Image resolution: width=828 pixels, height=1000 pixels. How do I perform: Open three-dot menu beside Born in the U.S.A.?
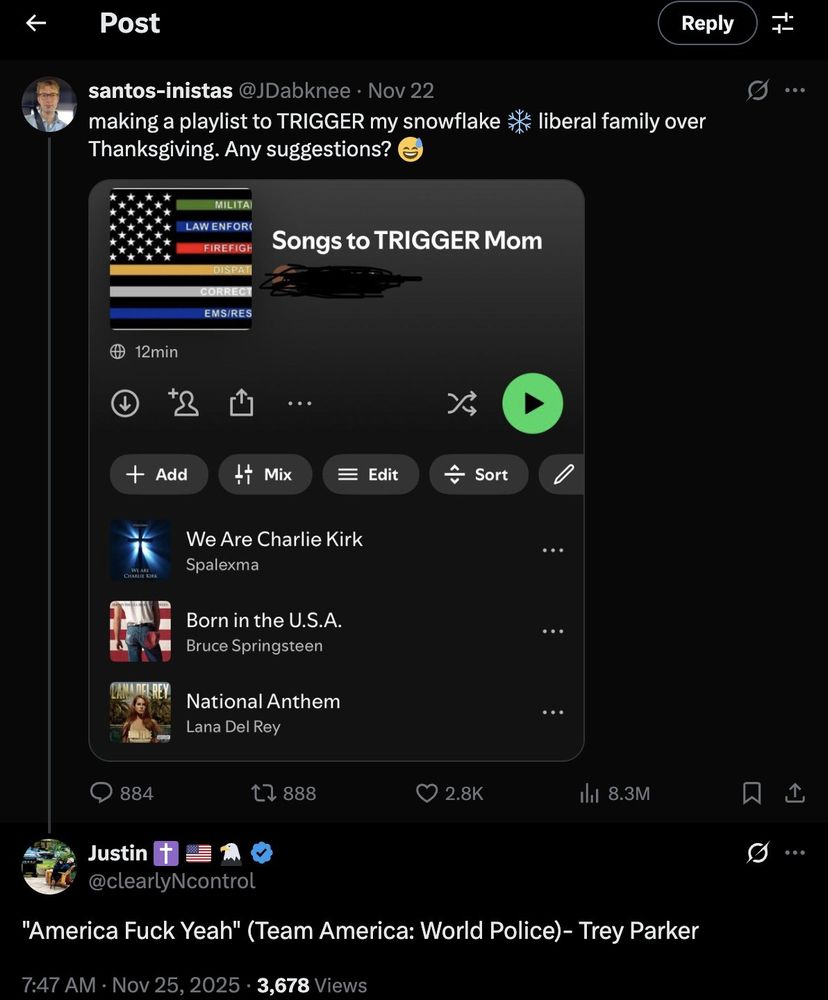552,631
